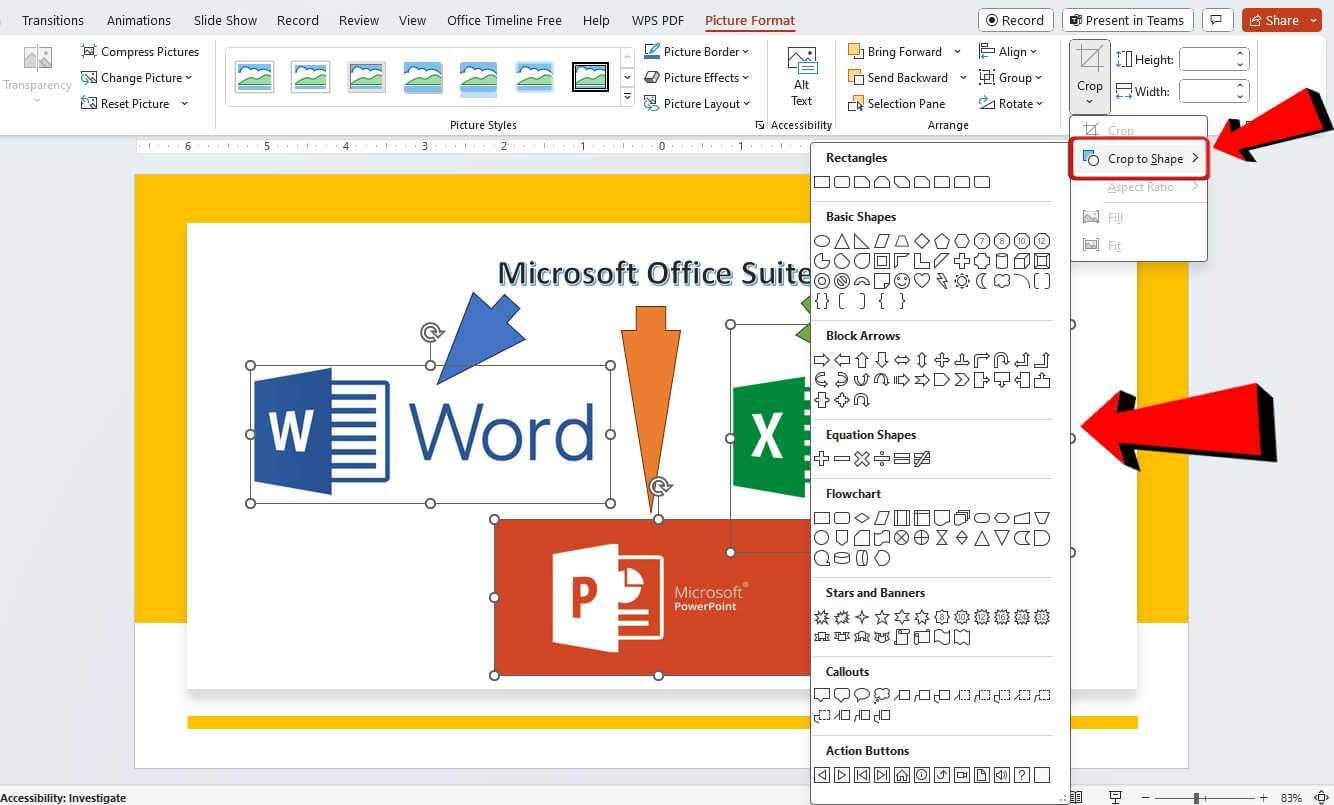Pick the 32-point star shape
This screenshot has height=805, width=1334.
[x=1042, y=617]
